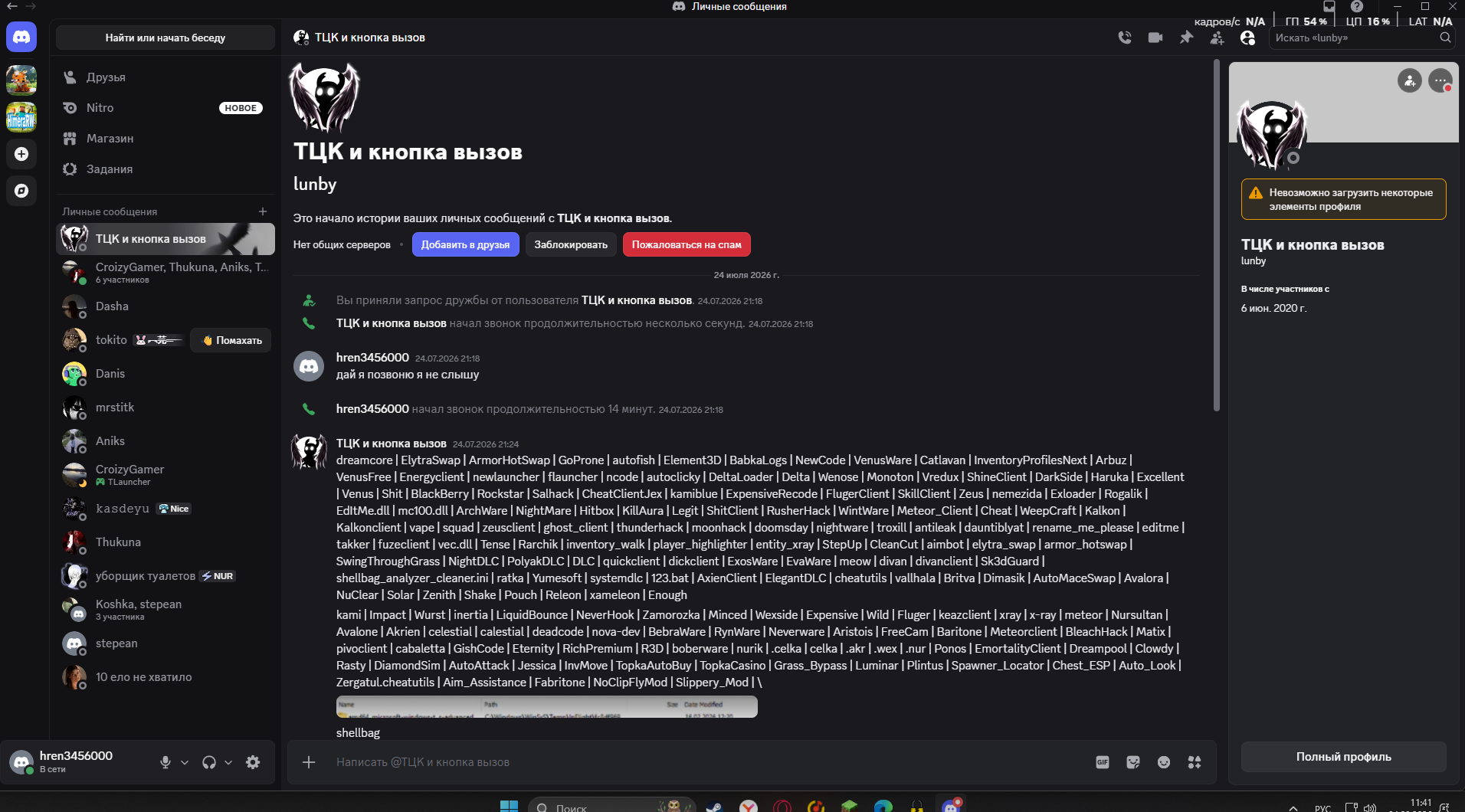Click Добавить в друзья button
The width and height of the screenshot is (1465, 812).
pyautogui.click(x=465, y=245)
